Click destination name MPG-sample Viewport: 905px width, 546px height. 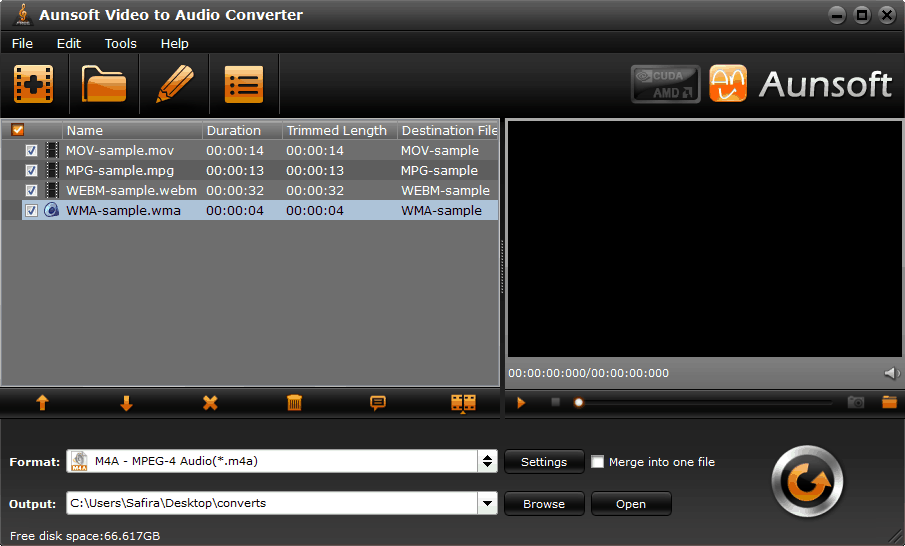tap(439, 171)
